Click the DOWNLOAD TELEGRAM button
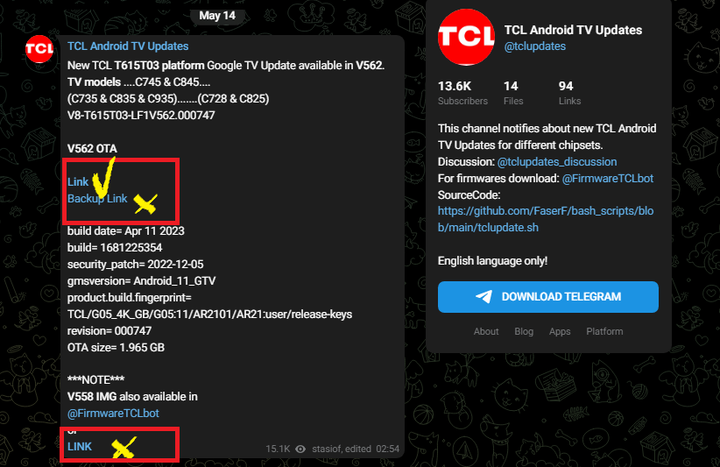Viewport: 720px width, 467px height. [548, 297]
